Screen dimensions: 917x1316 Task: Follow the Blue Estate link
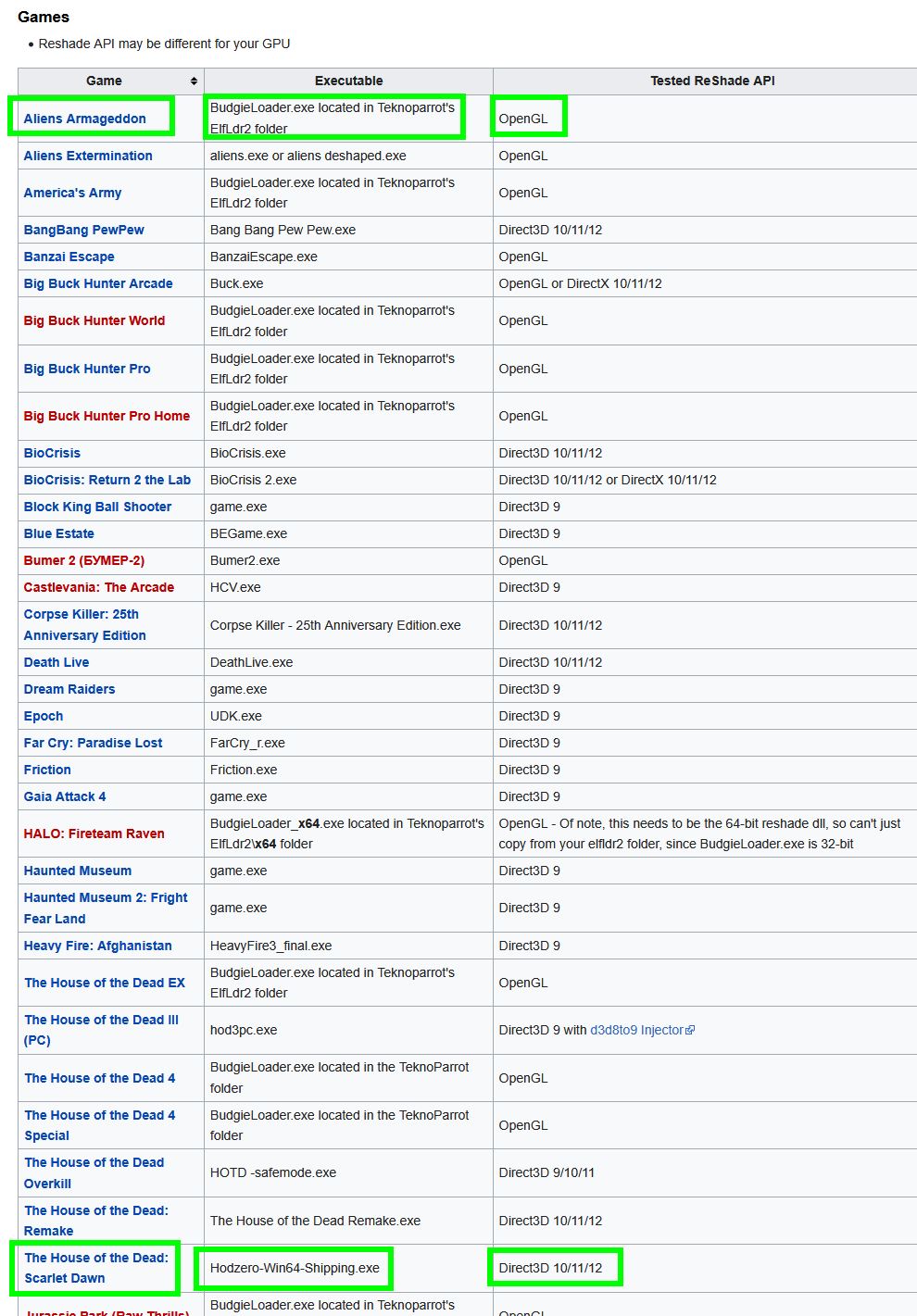coord(58,533)
